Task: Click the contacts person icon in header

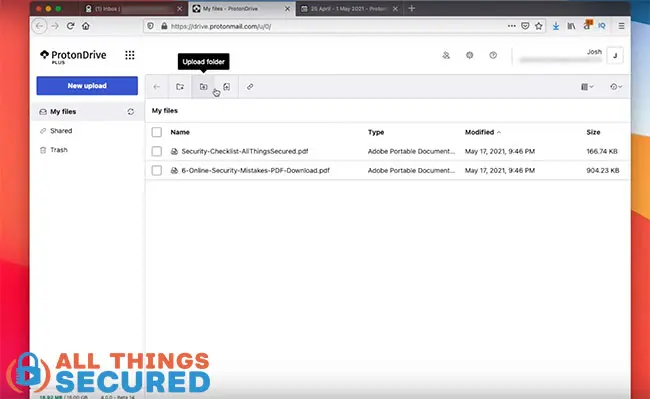Action: [x=446, y=55]
